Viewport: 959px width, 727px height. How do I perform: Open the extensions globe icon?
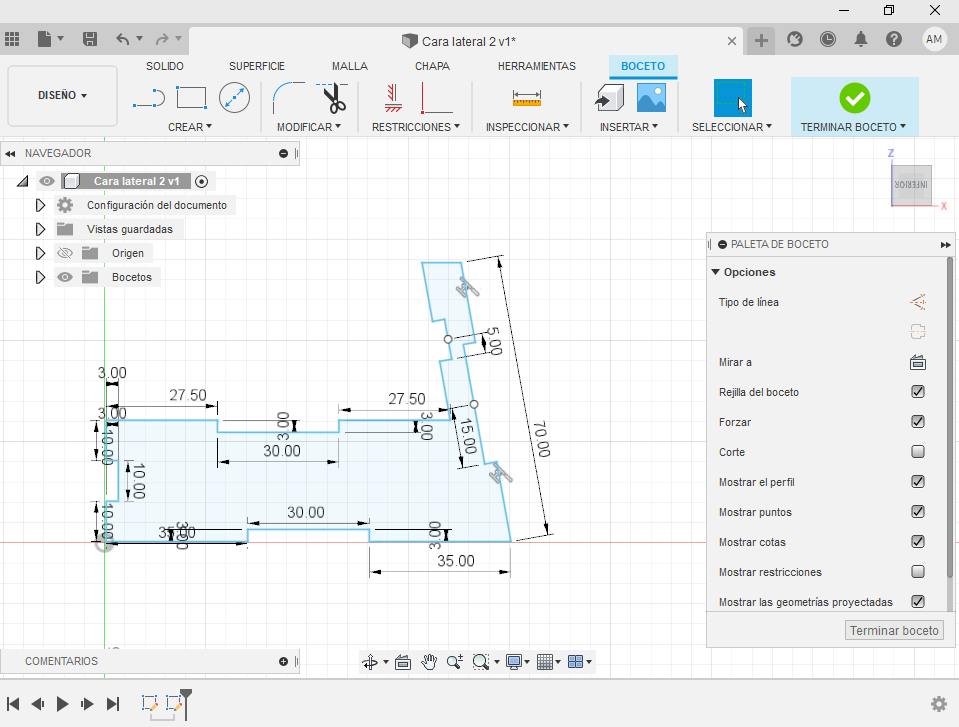point(794,39)
